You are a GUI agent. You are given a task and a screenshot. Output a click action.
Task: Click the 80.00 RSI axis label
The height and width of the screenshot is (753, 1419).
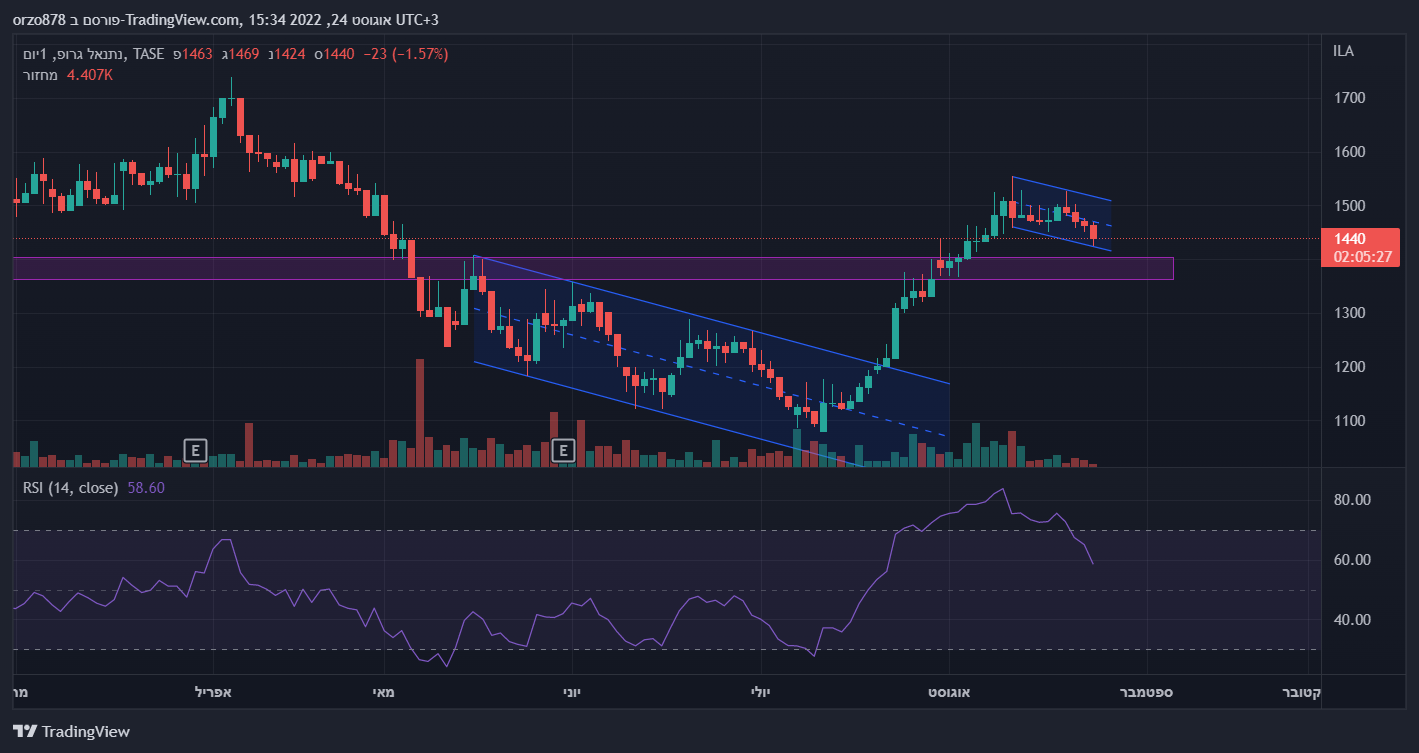click(1352, 500)
